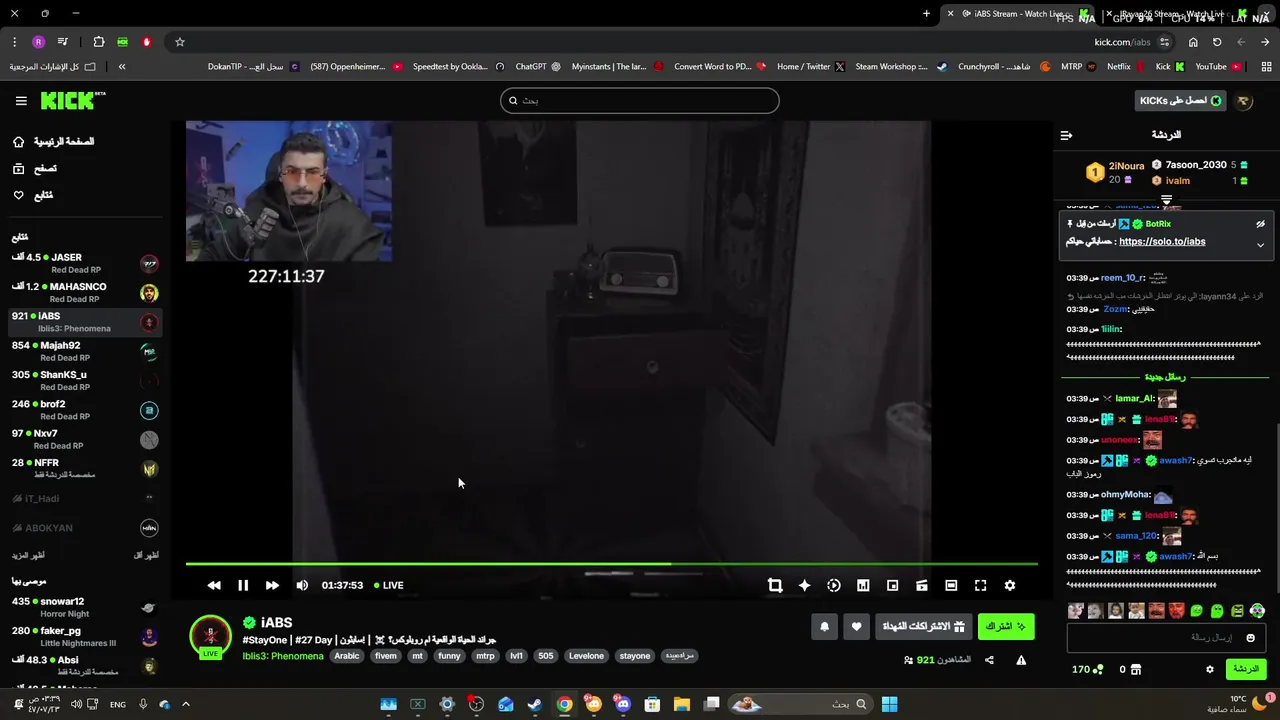Open MAHASNCO channel in sidebar
The height and width of the screenshot is (720, 1280).
tap(84, 293)
